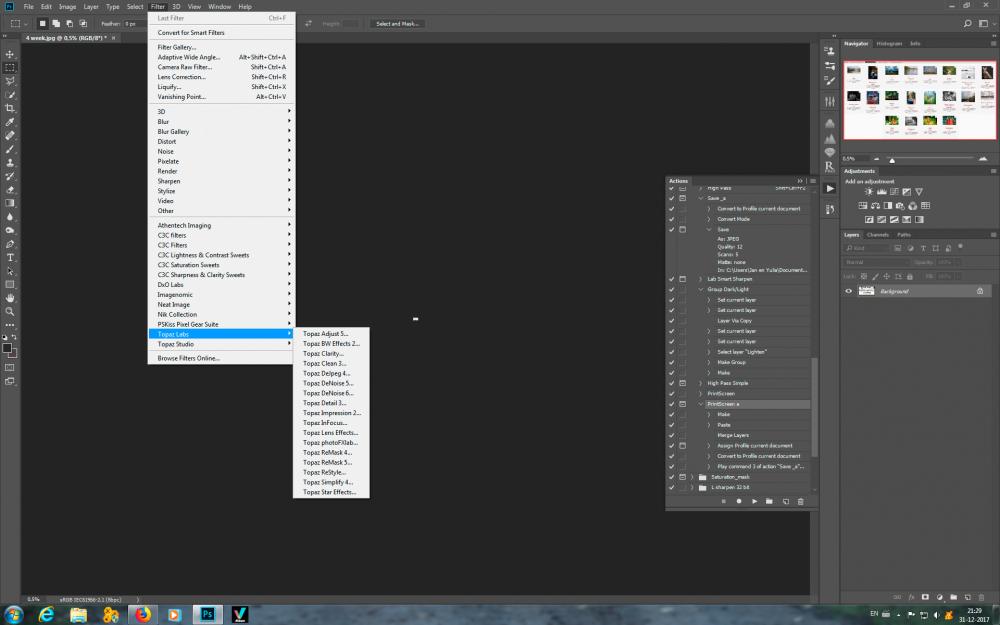The image size is (1000, 625).
Task: Toggle the dialog box for Lab Smart Sharpen
Action: point(682,279)
